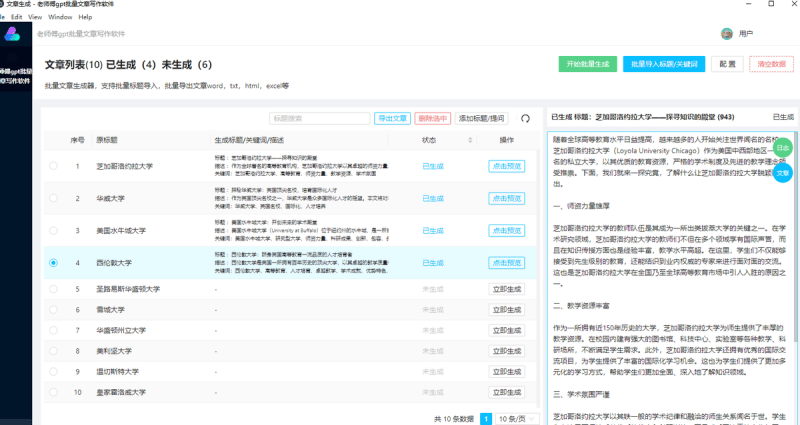This screenshot has height=425, width=800.
Task: Click 点击预览 for row 3
Action: pyautogui.click(x=507, y=231)
